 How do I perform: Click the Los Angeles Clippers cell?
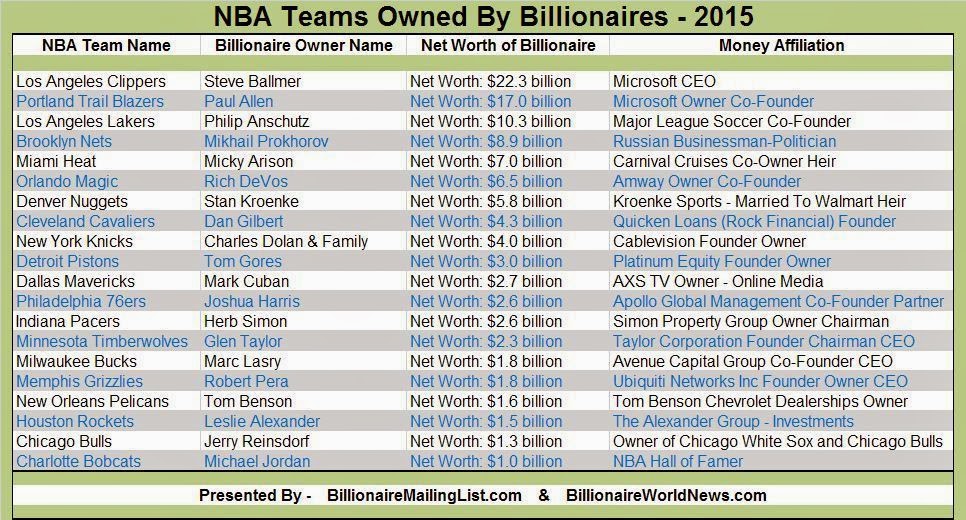tap(91, 81)
